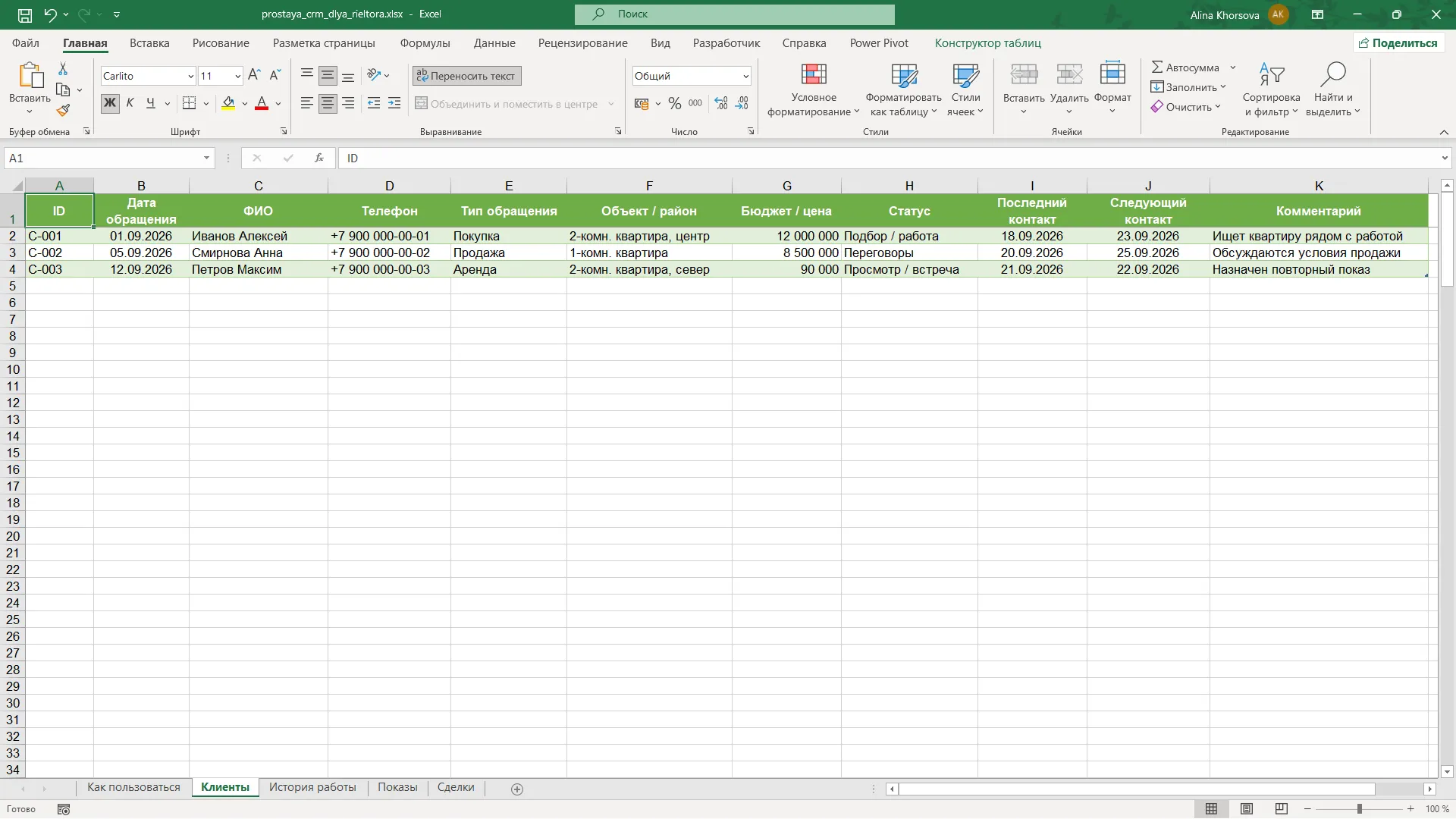Viewport: 1456px width, 819px height.
Task: Click the Sort and Filter icon
Action: 1272,74
